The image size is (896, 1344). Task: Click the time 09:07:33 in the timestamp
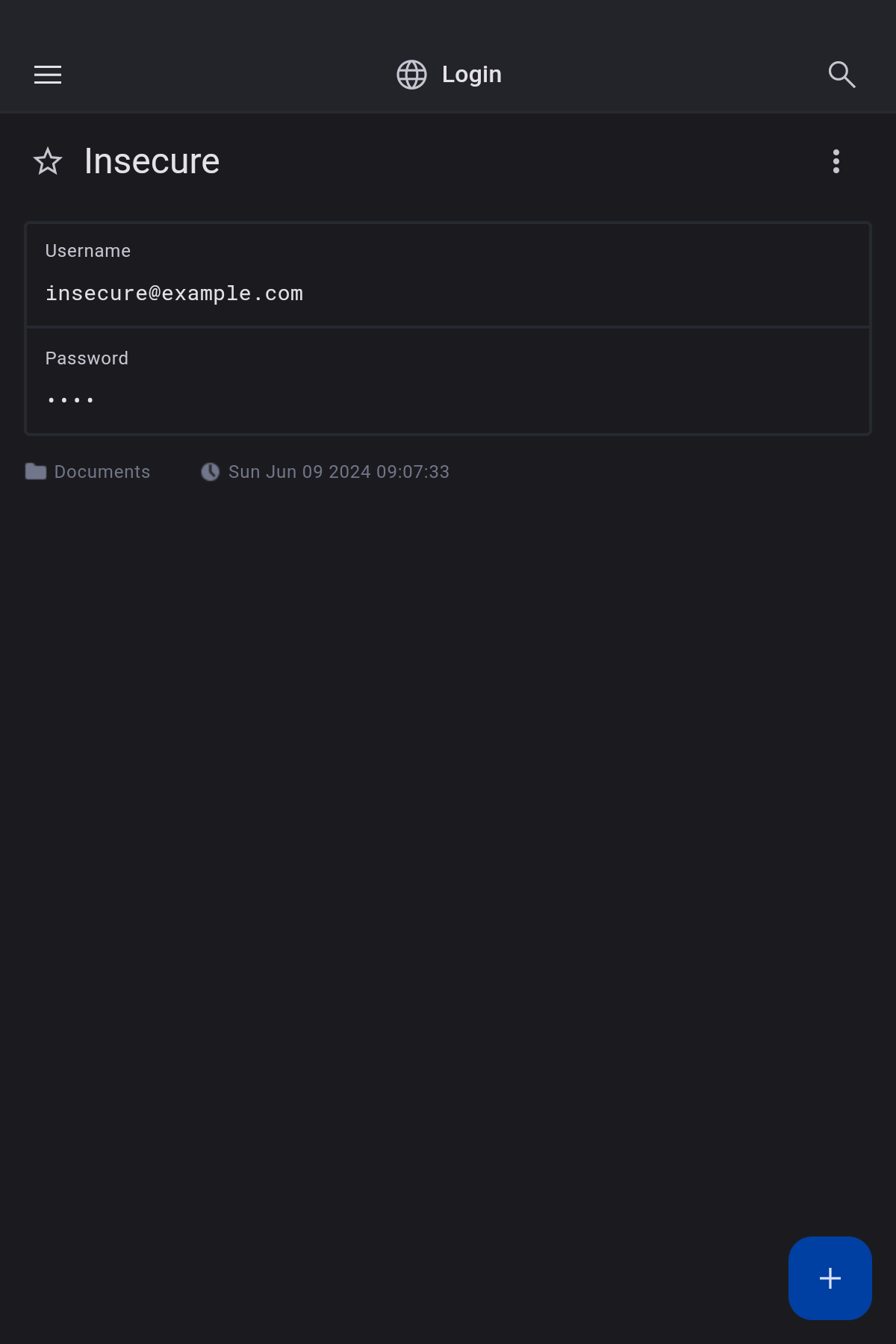tap(413, 472)
